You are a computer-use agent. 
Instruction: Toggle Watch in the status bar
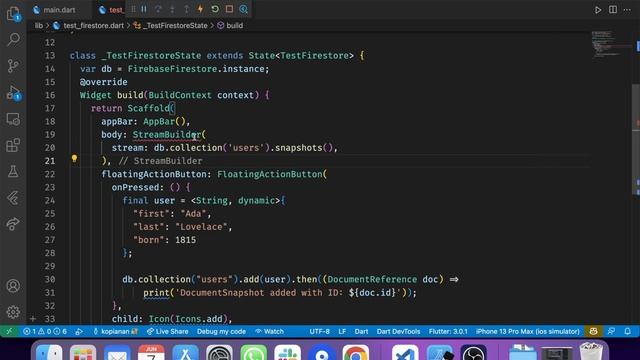click(269, 331)
